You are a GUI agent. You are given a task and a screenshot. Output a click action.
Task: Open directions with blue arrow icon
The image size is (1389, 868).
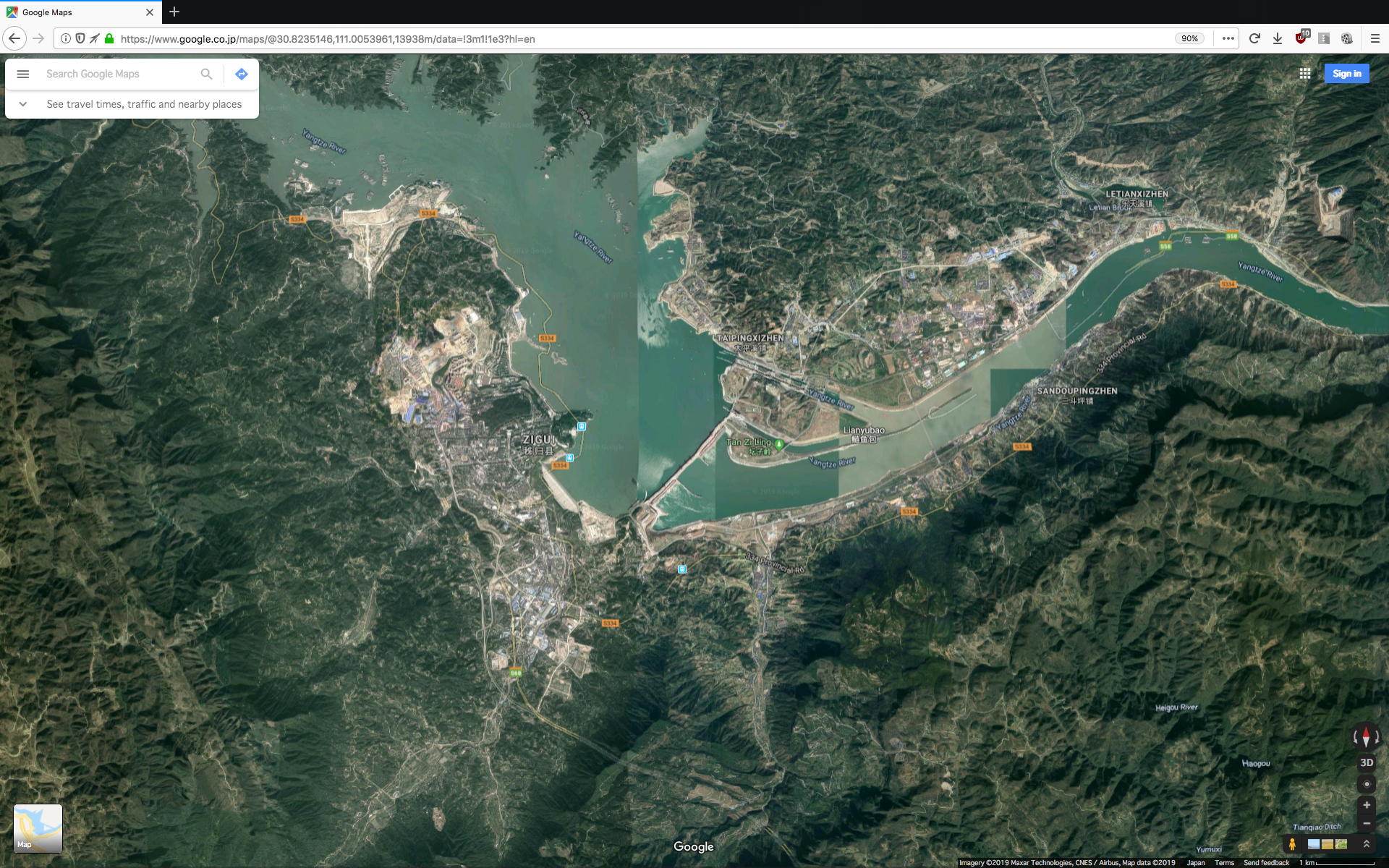pos(242,74)
